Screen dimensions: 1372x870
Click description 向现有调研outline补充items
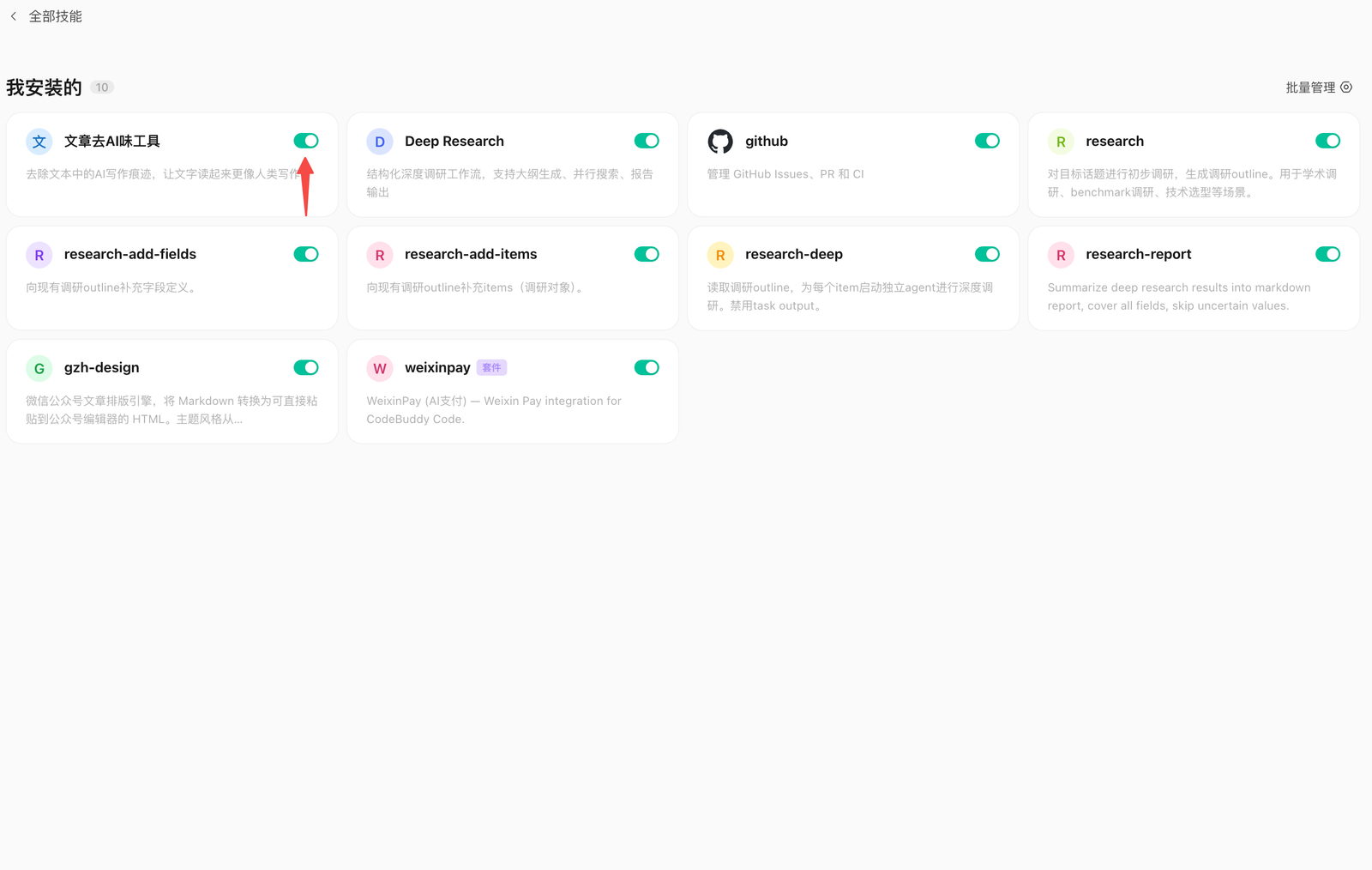click(x=478, y=287)
